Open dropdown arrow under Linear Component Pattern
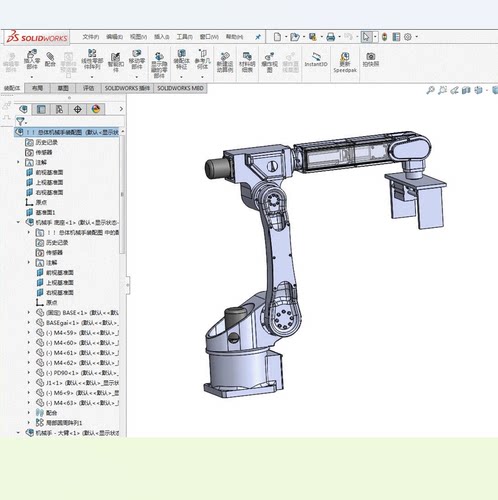This screenshot has height=500, width=498. [x=92, y=77]
